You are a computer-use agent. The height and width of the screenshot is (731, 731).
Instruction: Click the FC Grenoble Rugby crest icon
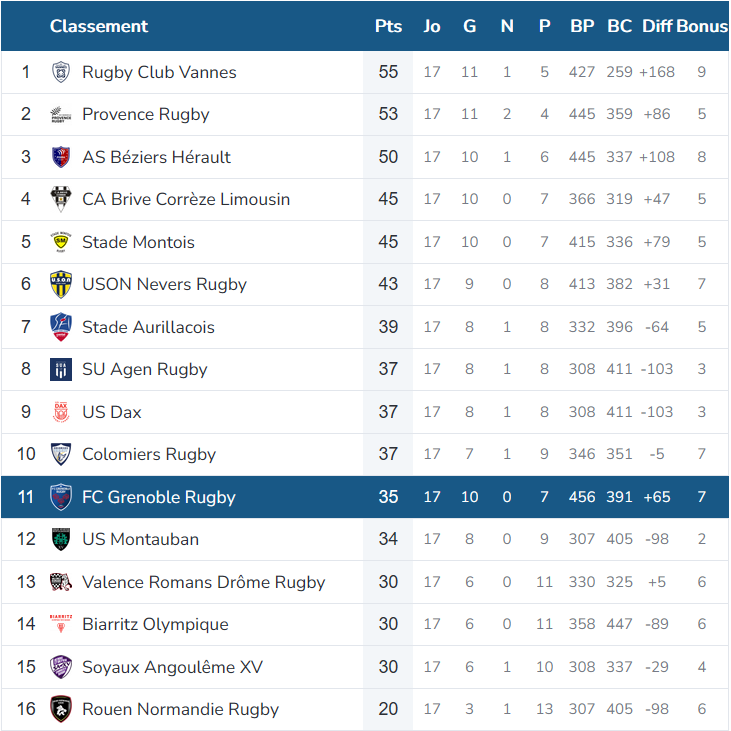[x=61, y=497]
